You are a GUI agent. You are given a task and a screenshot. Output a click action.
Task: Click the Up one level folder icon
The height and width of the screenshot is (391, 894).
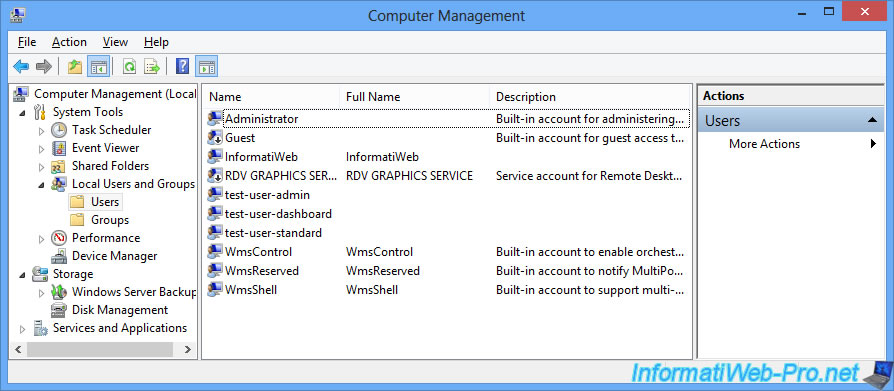tap(75, 67)
